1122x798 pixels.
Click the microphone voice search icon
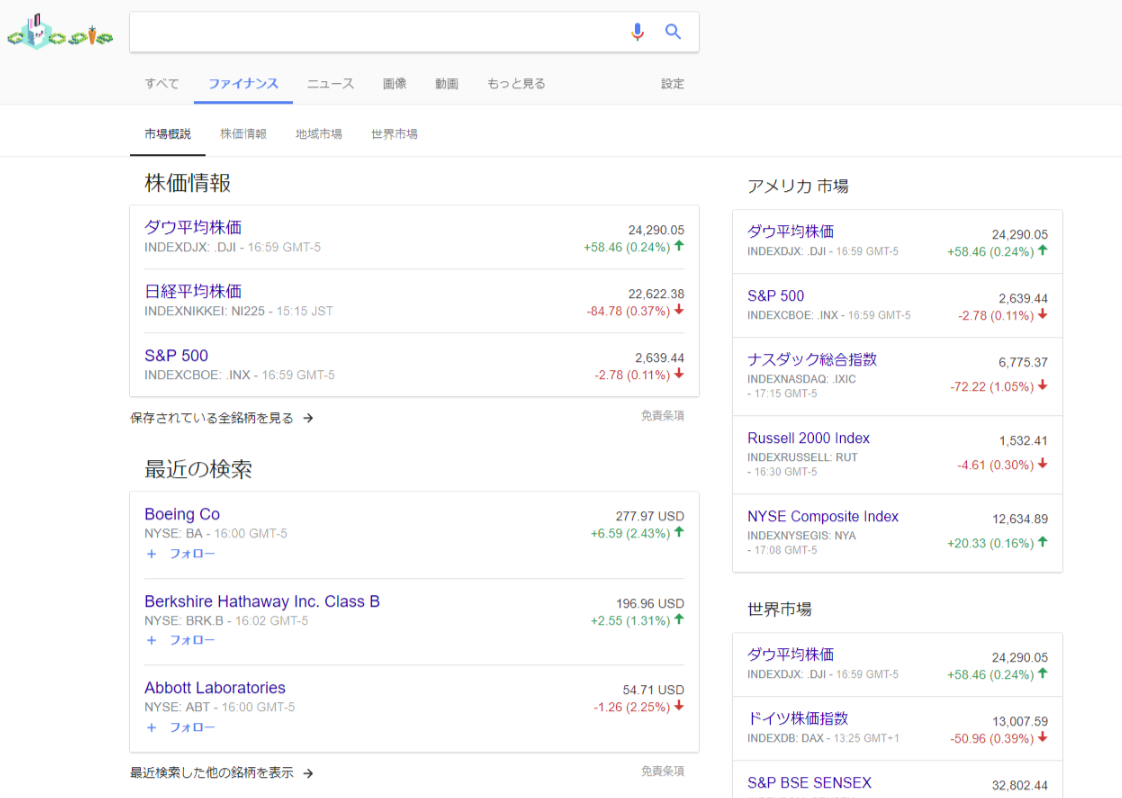637,31
